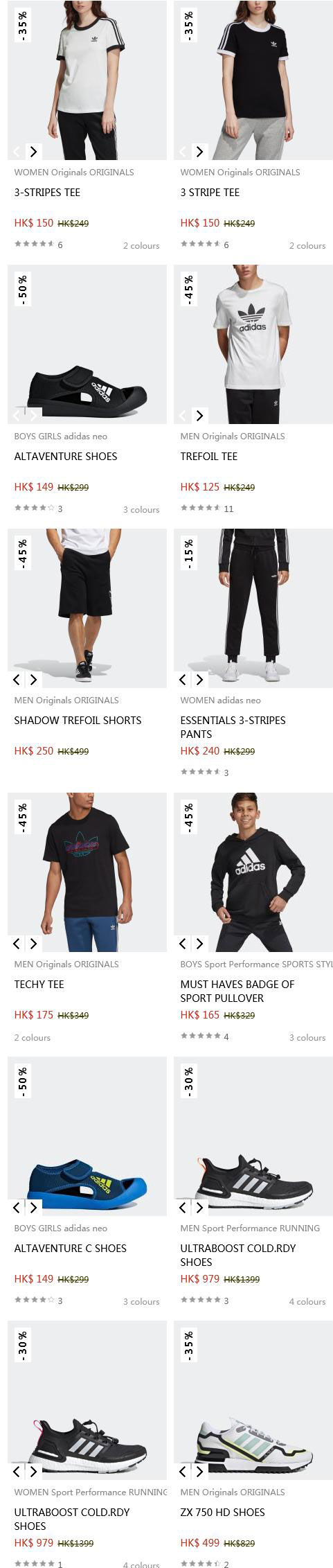View 4 colours of men's Ultraboost COLD.RDY
Viewport: 333px width, 1568px height.
point(307,1301)
